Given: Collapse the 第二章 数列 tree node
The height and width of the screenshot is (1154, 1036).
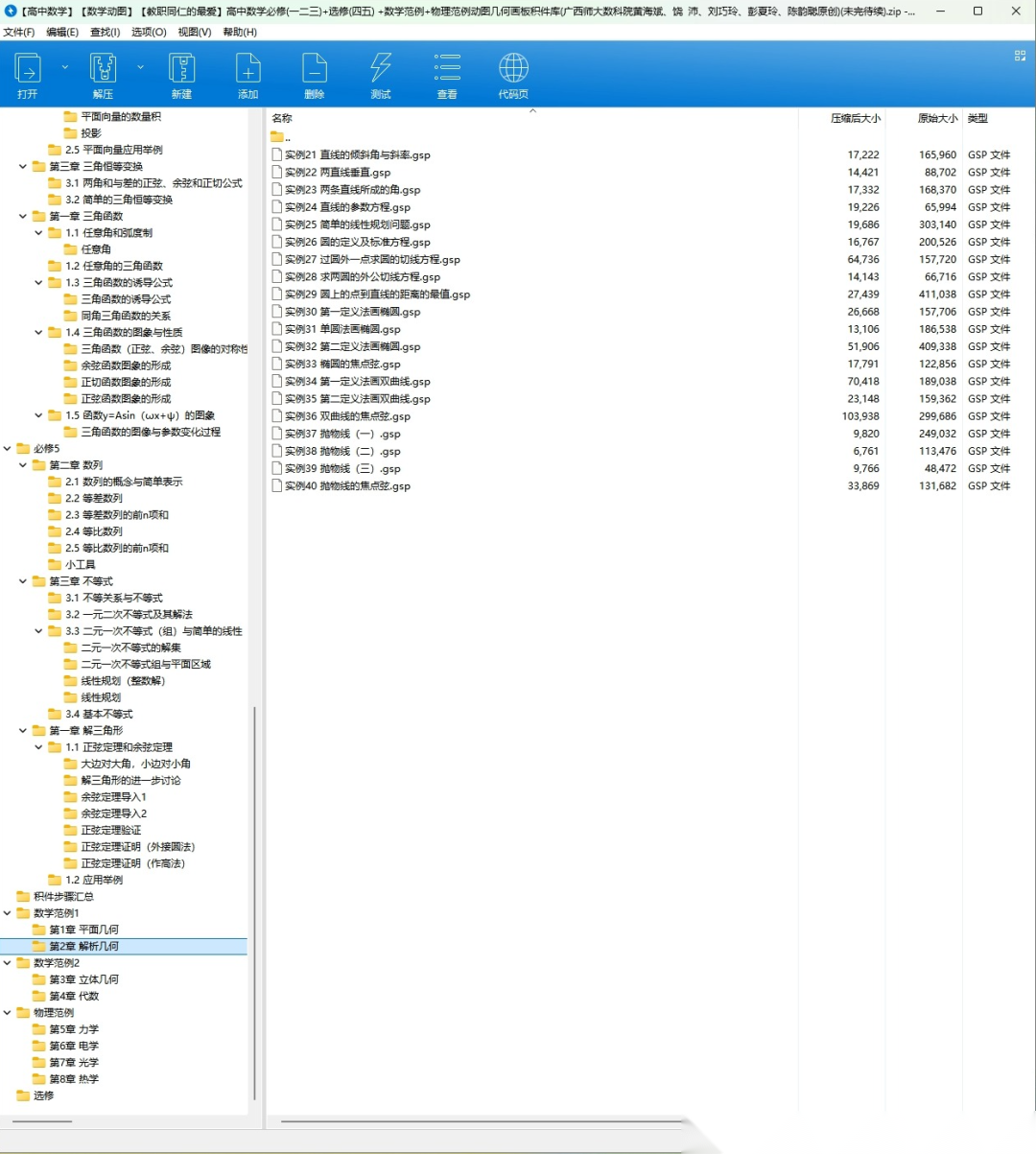Looking at the screenshot, I should [23, 465].
